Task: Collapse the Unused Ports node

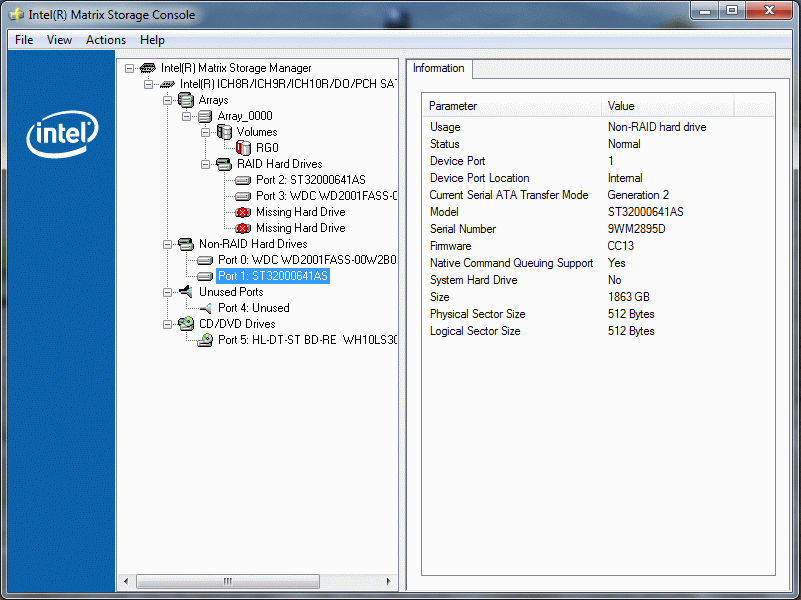Action: [x=168, y=292]
